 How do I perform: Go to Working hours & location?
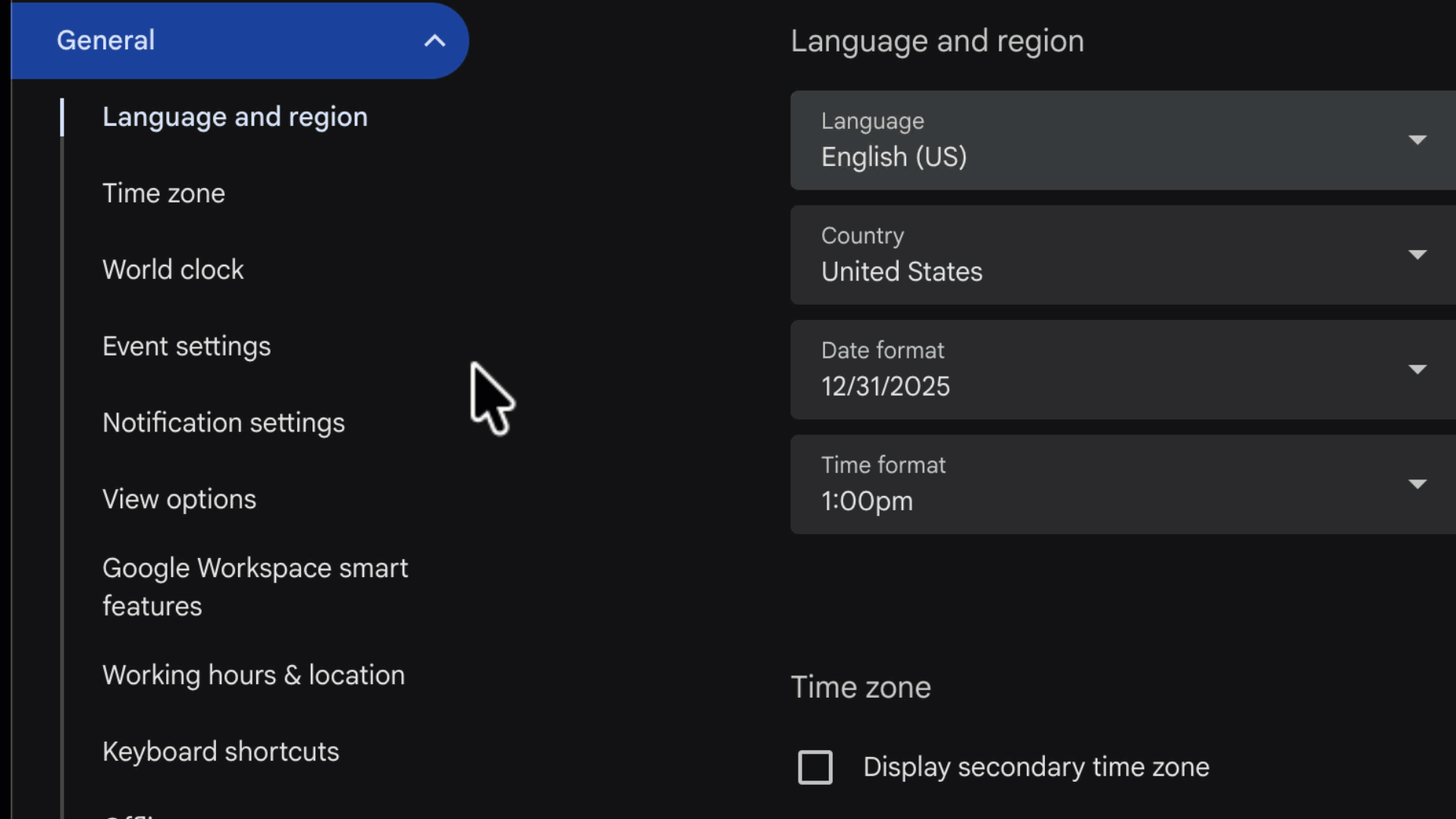tap(253, 676)
